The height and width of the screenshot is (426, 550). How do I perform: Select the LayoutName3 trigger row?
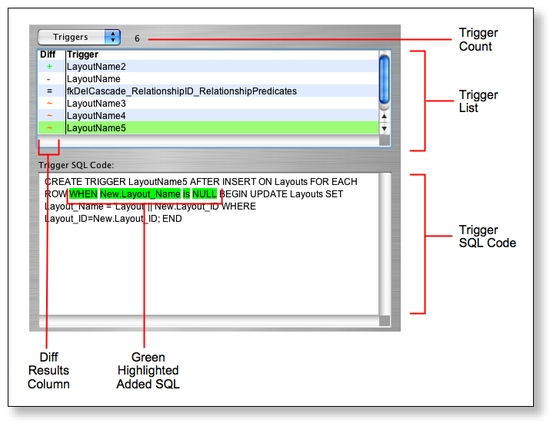[x=208, y=103]
